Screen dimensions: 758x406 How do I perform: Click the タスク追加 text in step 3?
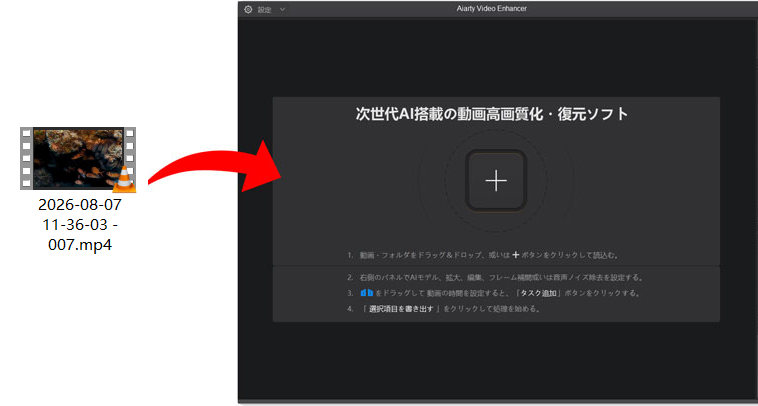point(538,293)
